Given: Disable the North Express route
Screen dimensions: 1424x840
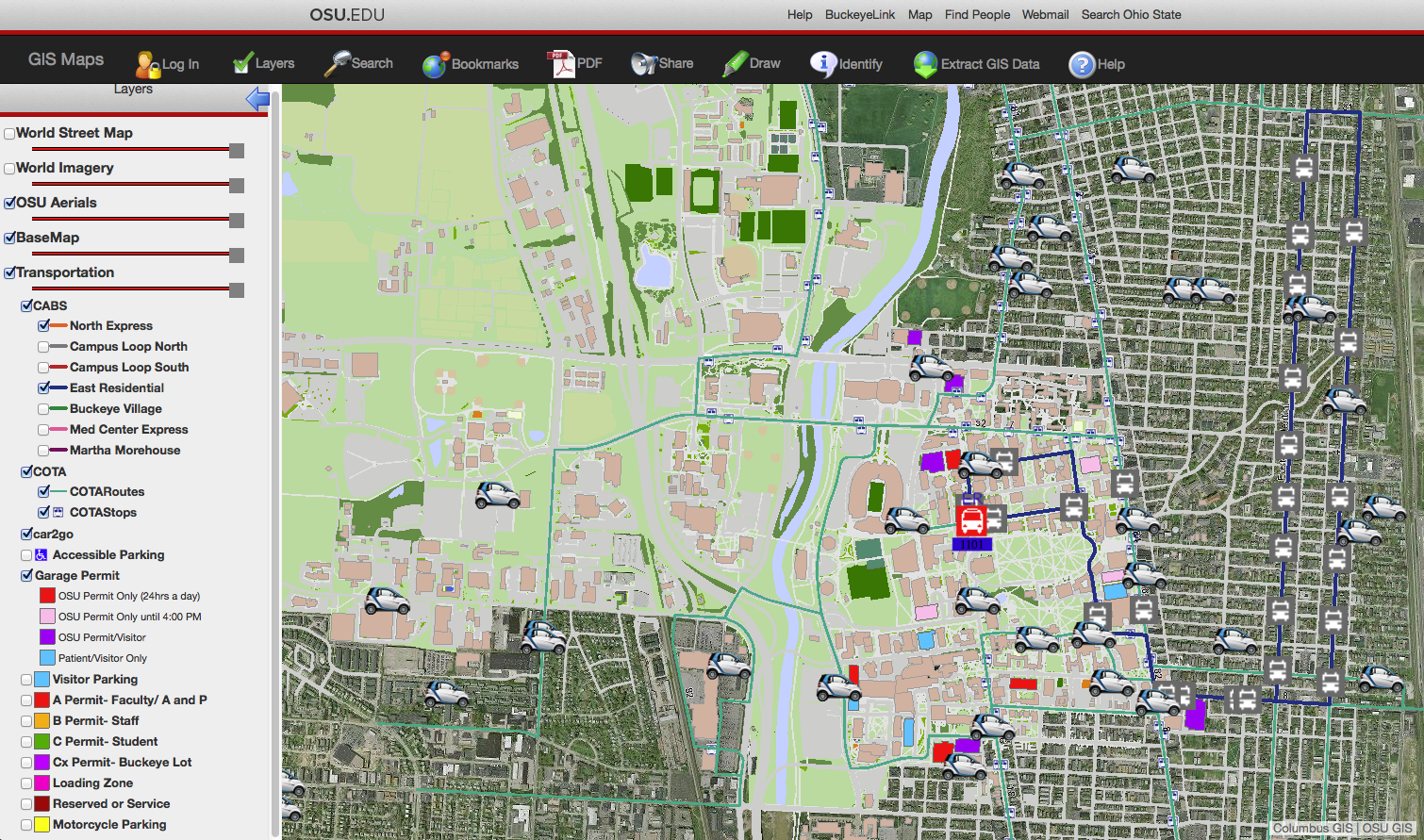Looking at the screenshot, I should [x=43, y=326].
